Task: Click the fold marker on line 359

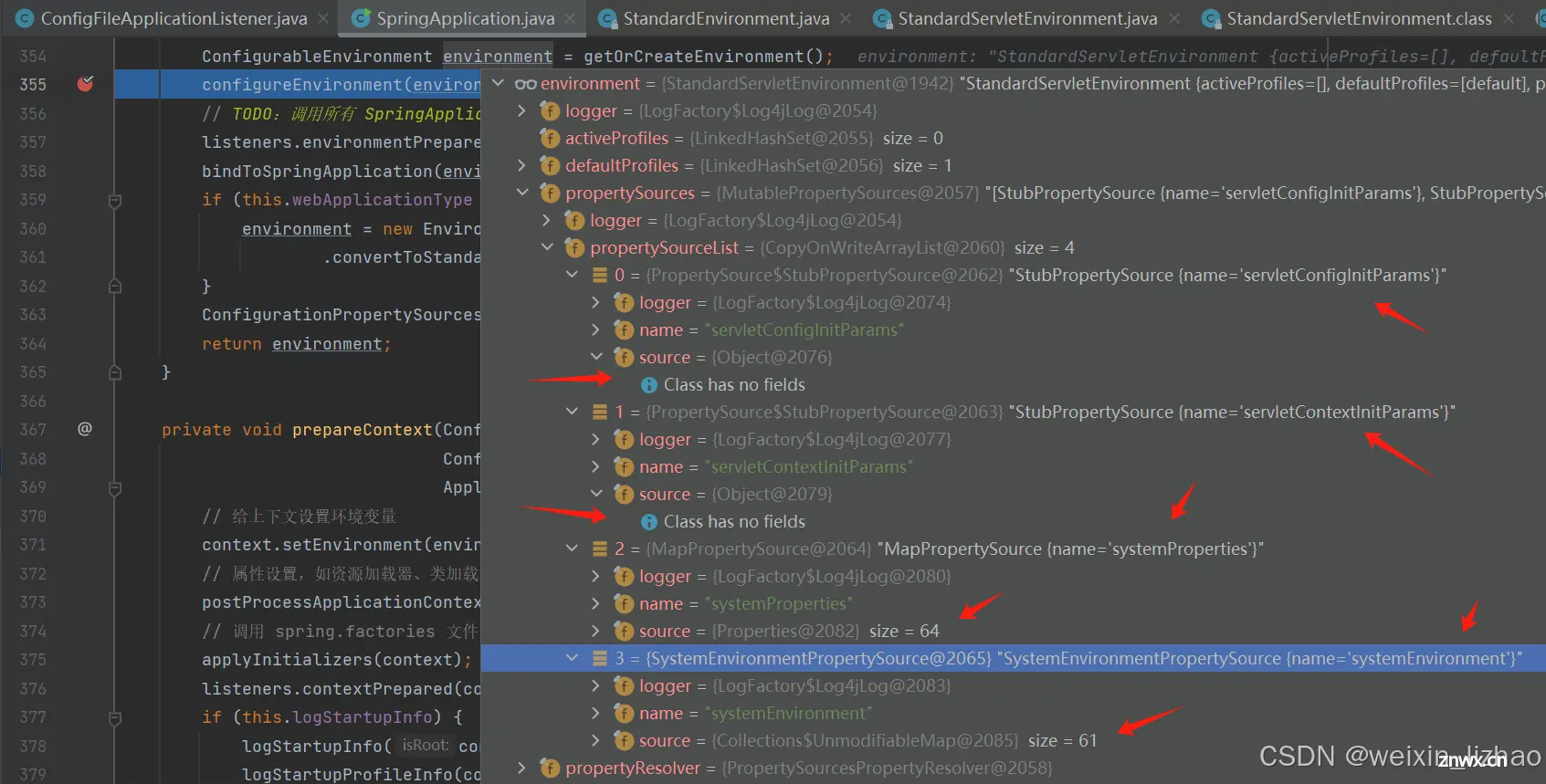Action: click(x=115, y=201)
